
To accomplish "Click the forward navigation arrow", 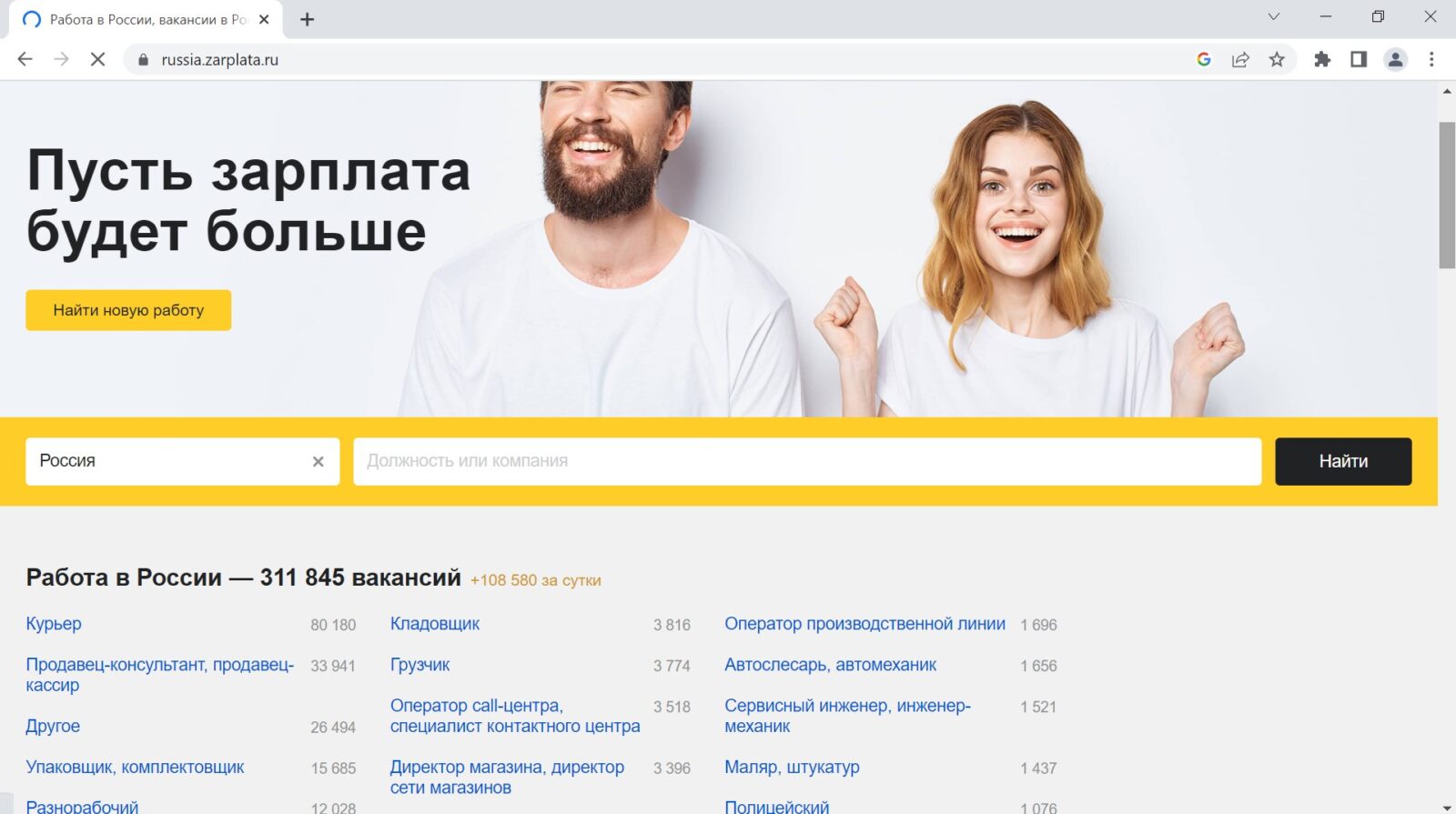I will (x=61, y=59).
